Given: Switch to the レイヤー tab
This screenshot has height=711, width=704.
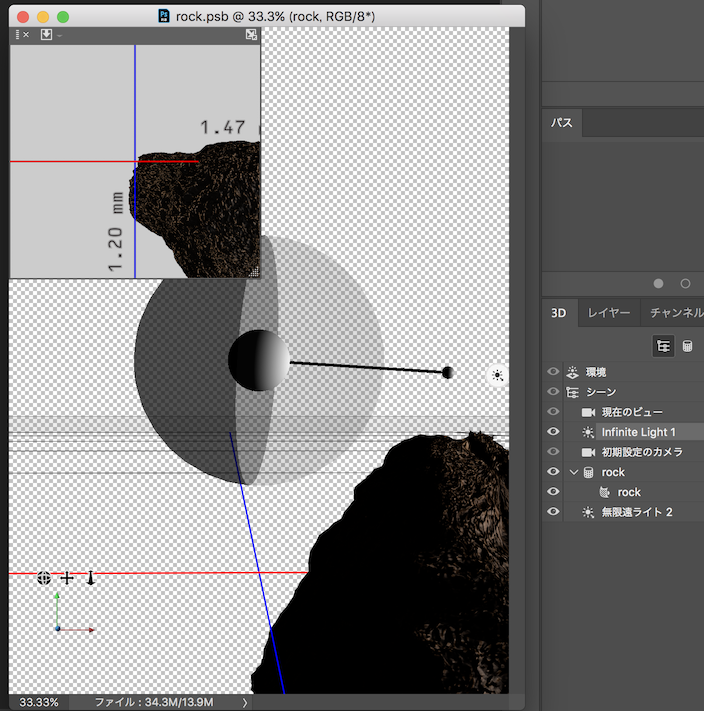Looking at the screenshot, I should point(608,313).
